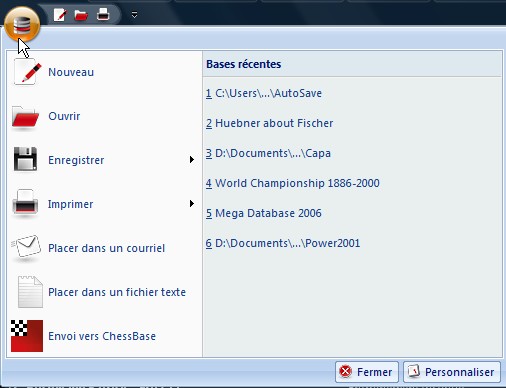
Task: Click the printer icon in quick access toolbar
Action: click(x=103, y=15)
